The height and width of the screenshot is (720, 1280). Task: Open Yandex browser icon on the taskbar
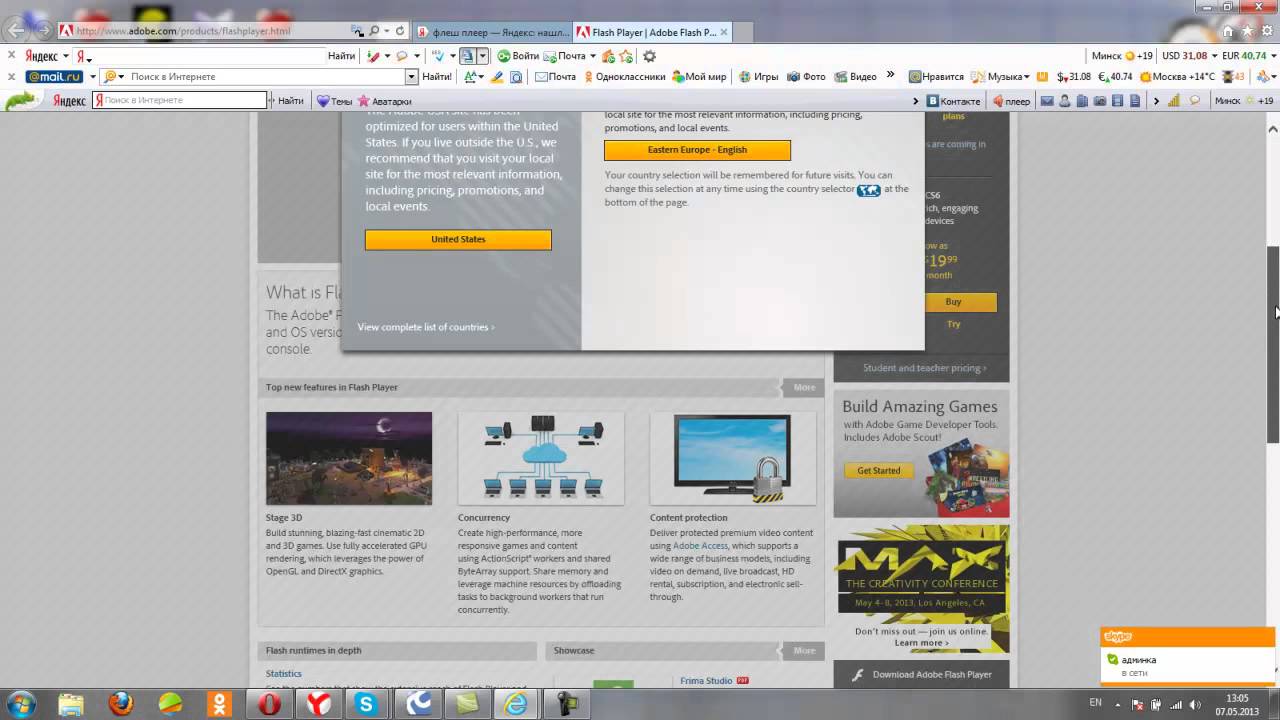point(319,704)
